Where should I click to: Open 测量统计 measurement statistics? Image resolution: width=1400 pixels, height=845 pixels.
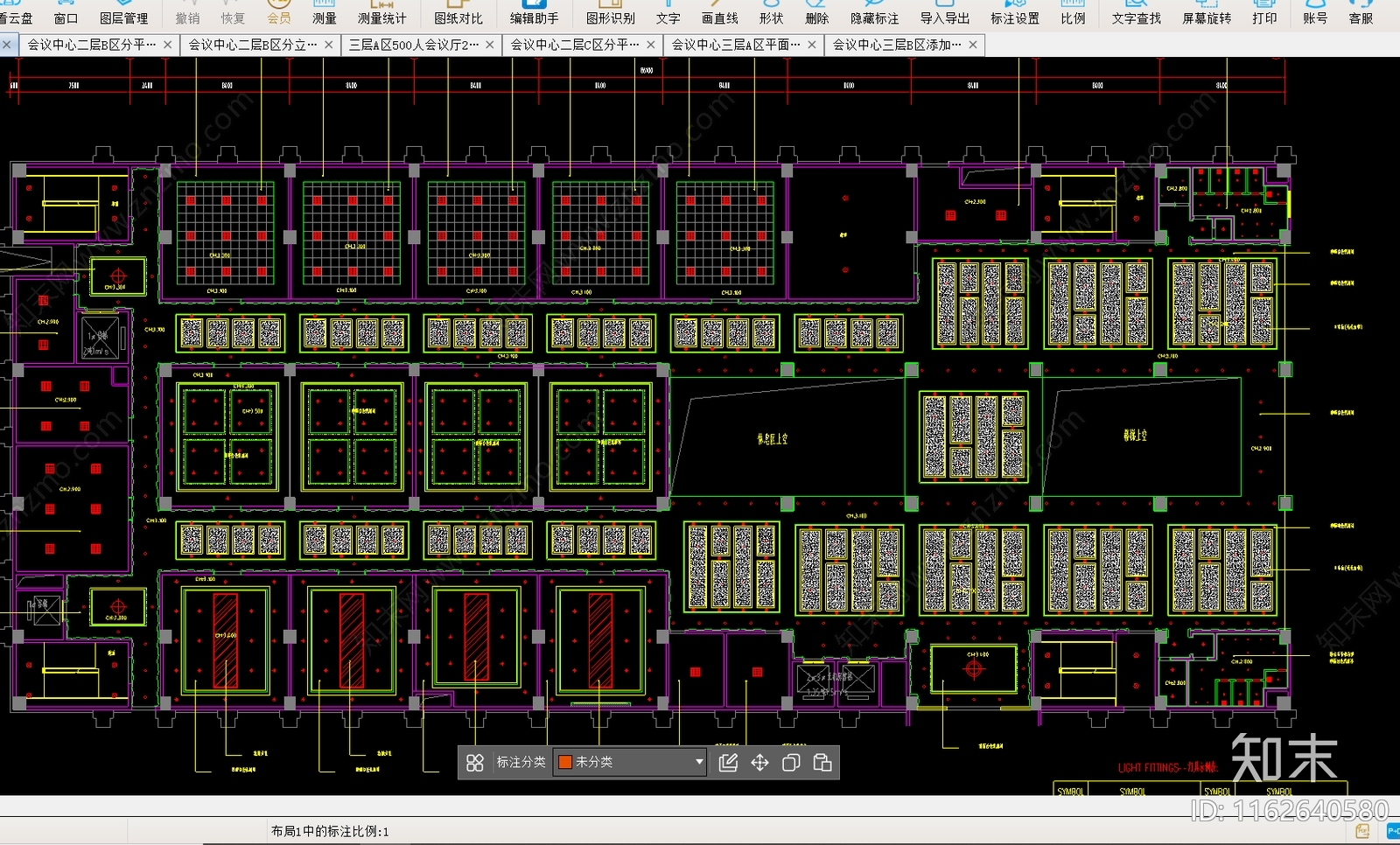[x=382, y=12]
